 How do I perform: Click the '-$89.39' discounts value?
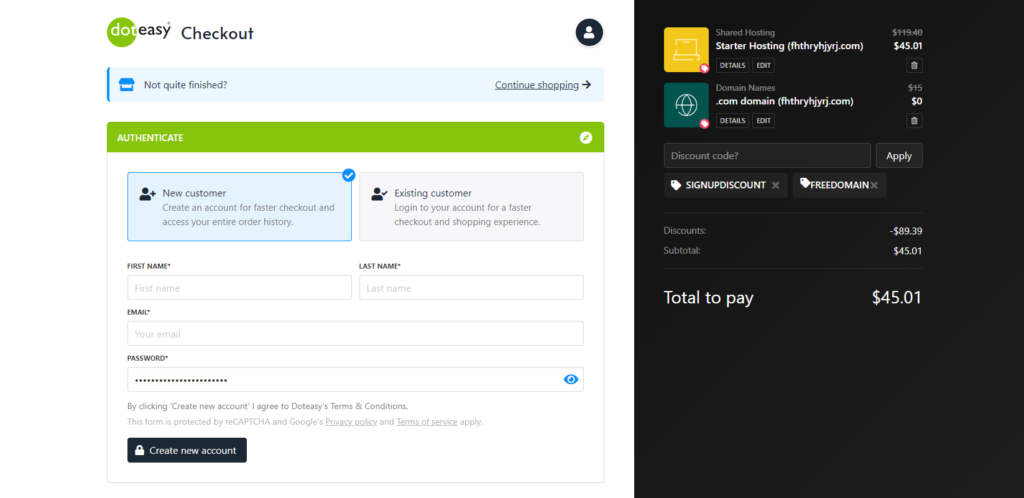click(x=905, y=231)
